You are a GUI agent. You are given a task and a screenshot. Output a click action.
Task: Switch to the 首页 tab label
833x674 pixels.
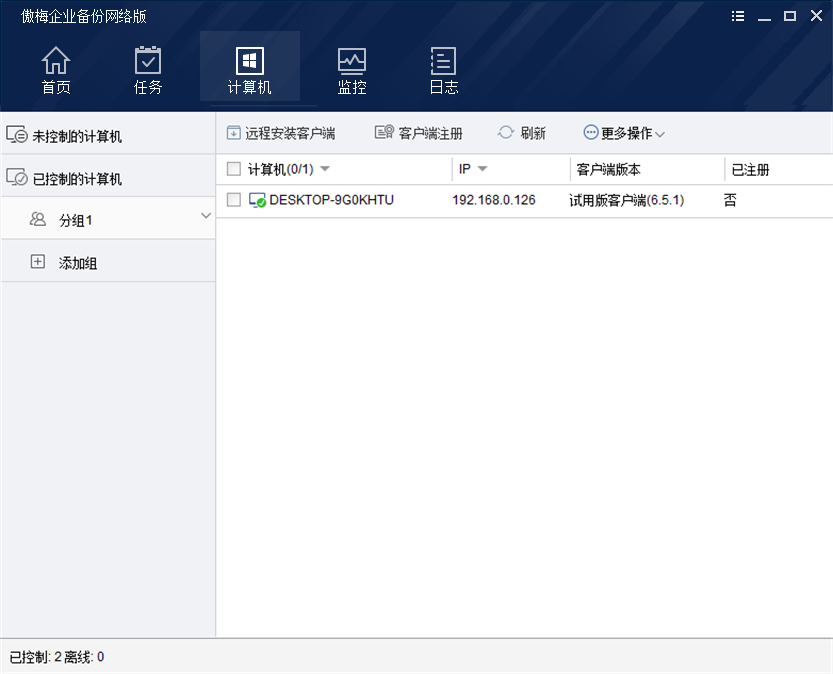tap(56, 87)
